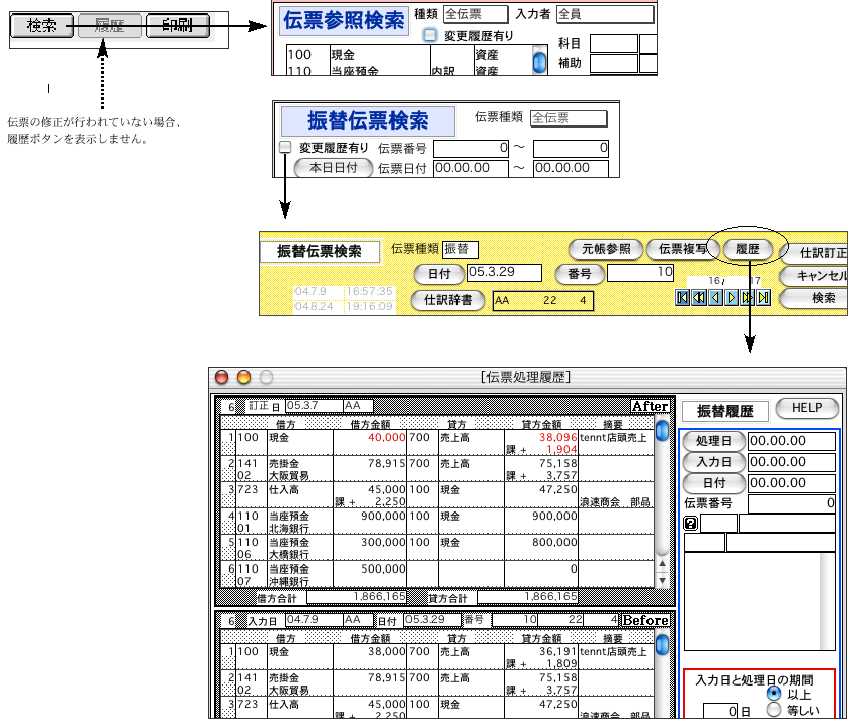The height and width of the screenshot is (721, 850).
Task: Click the single-step next record arrow
Action: pyautogui.click(x=732, y=297)
